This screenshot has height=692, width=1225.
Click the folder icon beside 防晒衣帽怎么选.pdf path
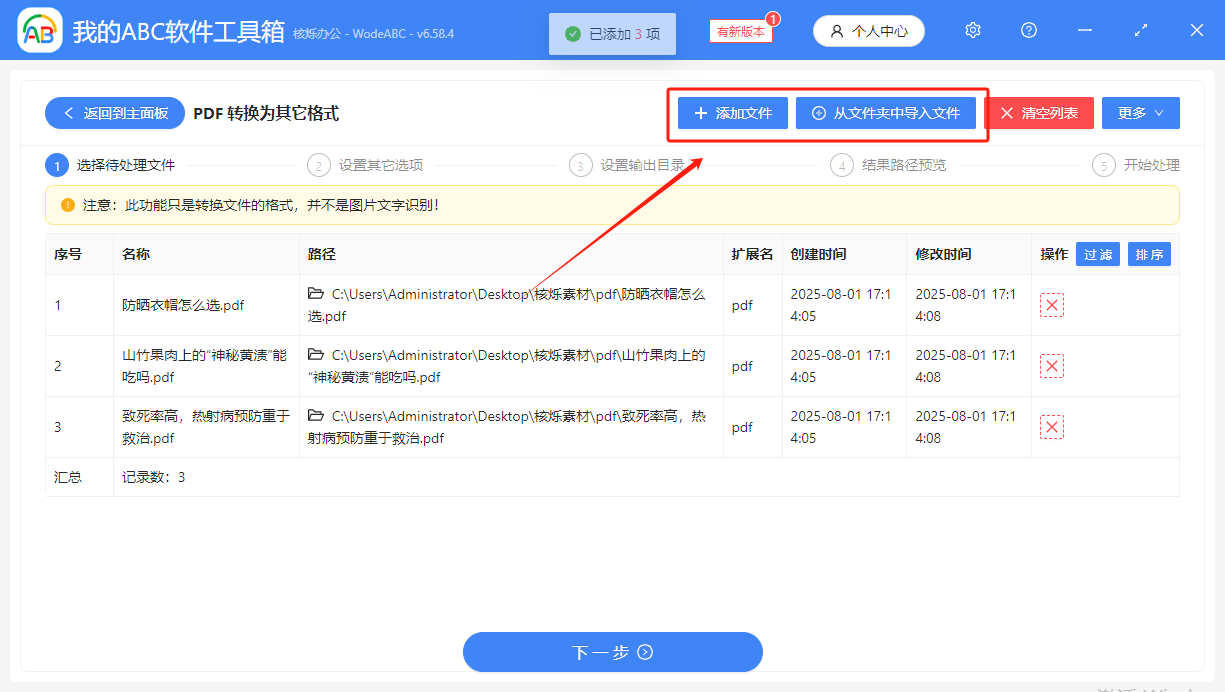click(x=315, y=293)
